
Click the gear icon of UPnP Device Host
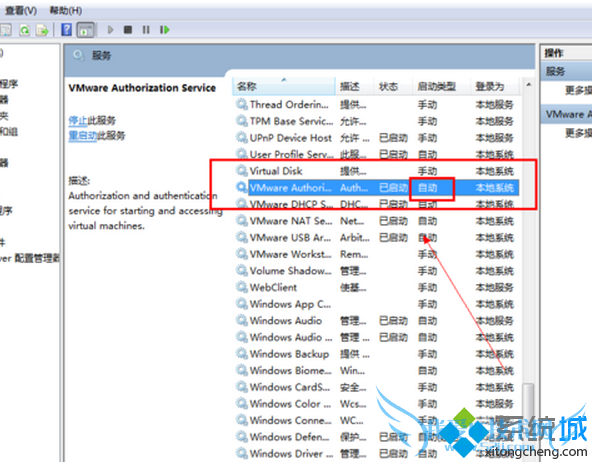(x=242, y=137)
